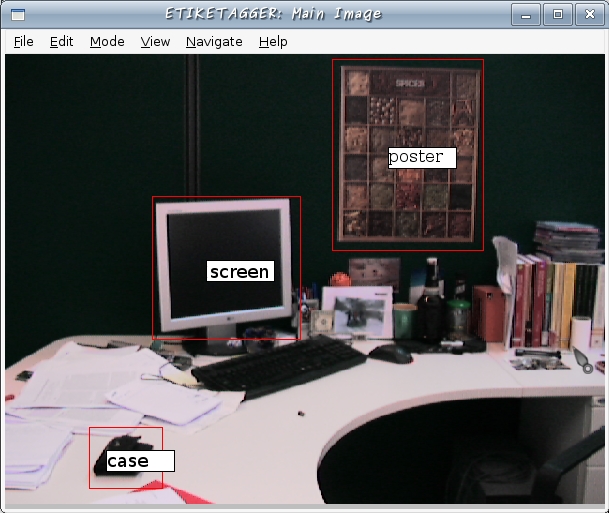Open the Edit menu
This screenshot has height=513, width=609.
coord(61,42)
